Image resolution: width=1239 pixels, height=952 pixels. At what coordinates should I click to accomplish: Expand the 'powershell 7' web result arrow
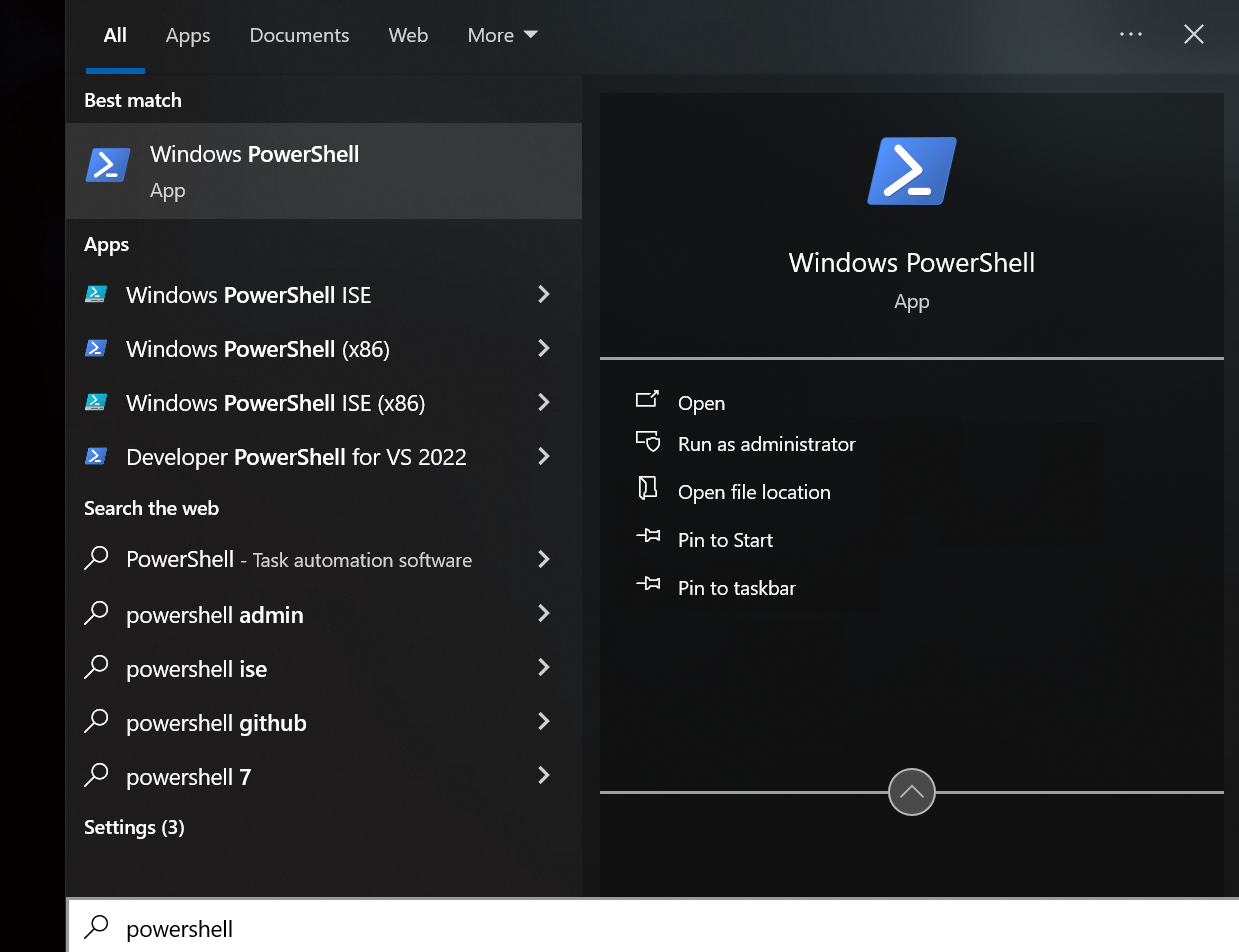[544, 775]
